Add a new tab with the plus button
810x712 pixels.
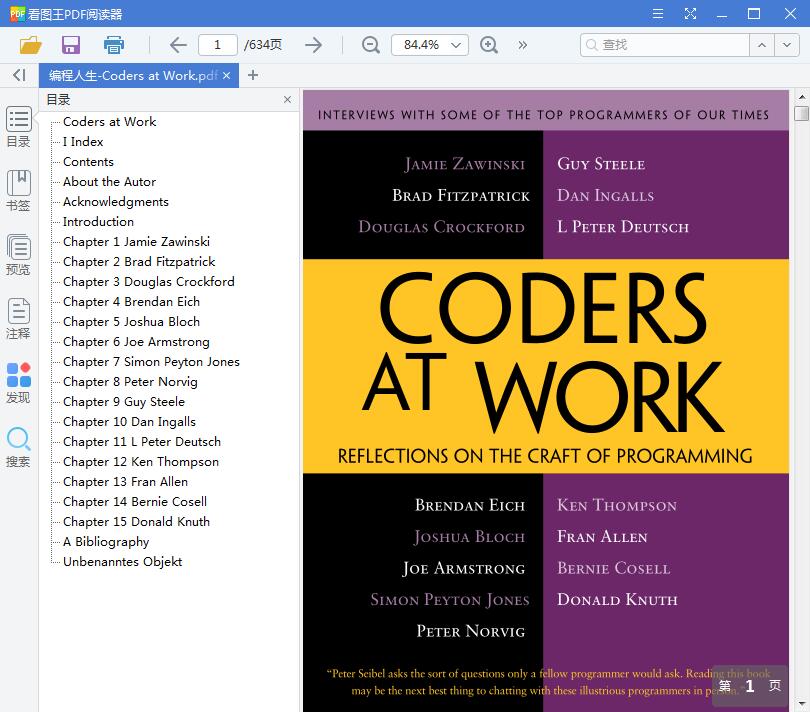[253, 75]
